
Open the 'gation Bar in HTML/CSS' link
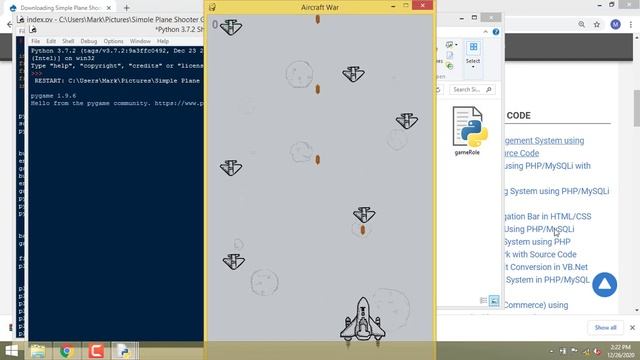(548, 216)
